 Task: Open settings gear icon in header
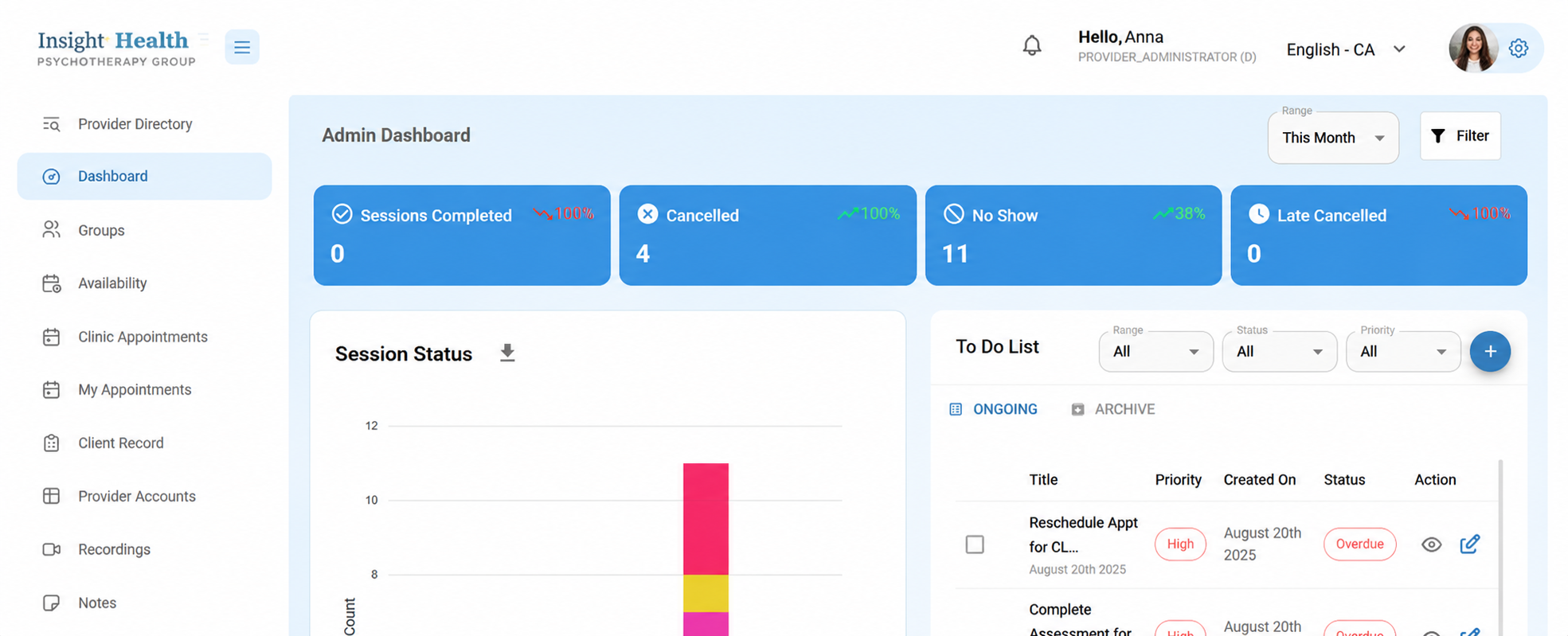1519,48
